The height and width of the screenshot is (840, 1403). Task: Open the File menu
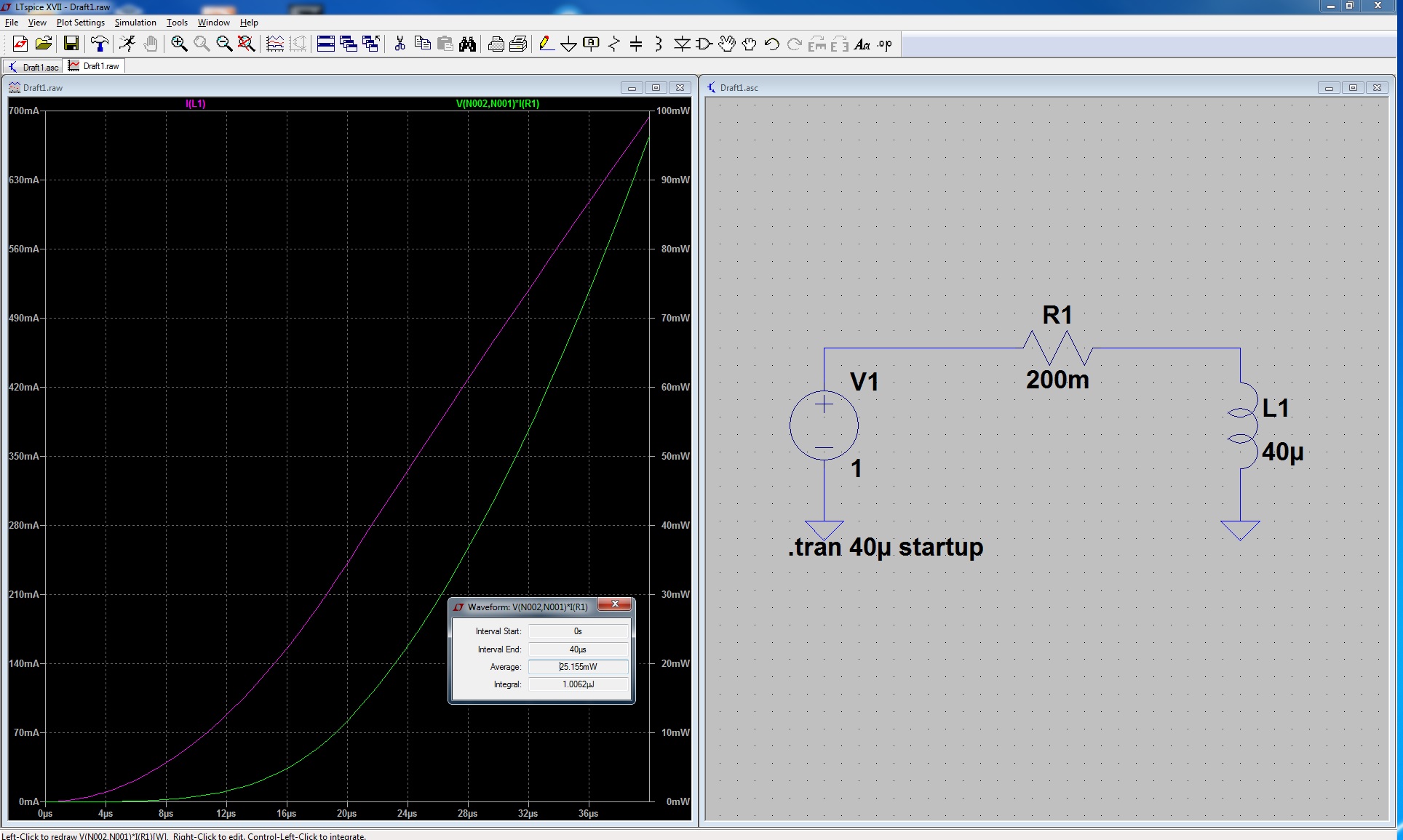tap(12, 23)
